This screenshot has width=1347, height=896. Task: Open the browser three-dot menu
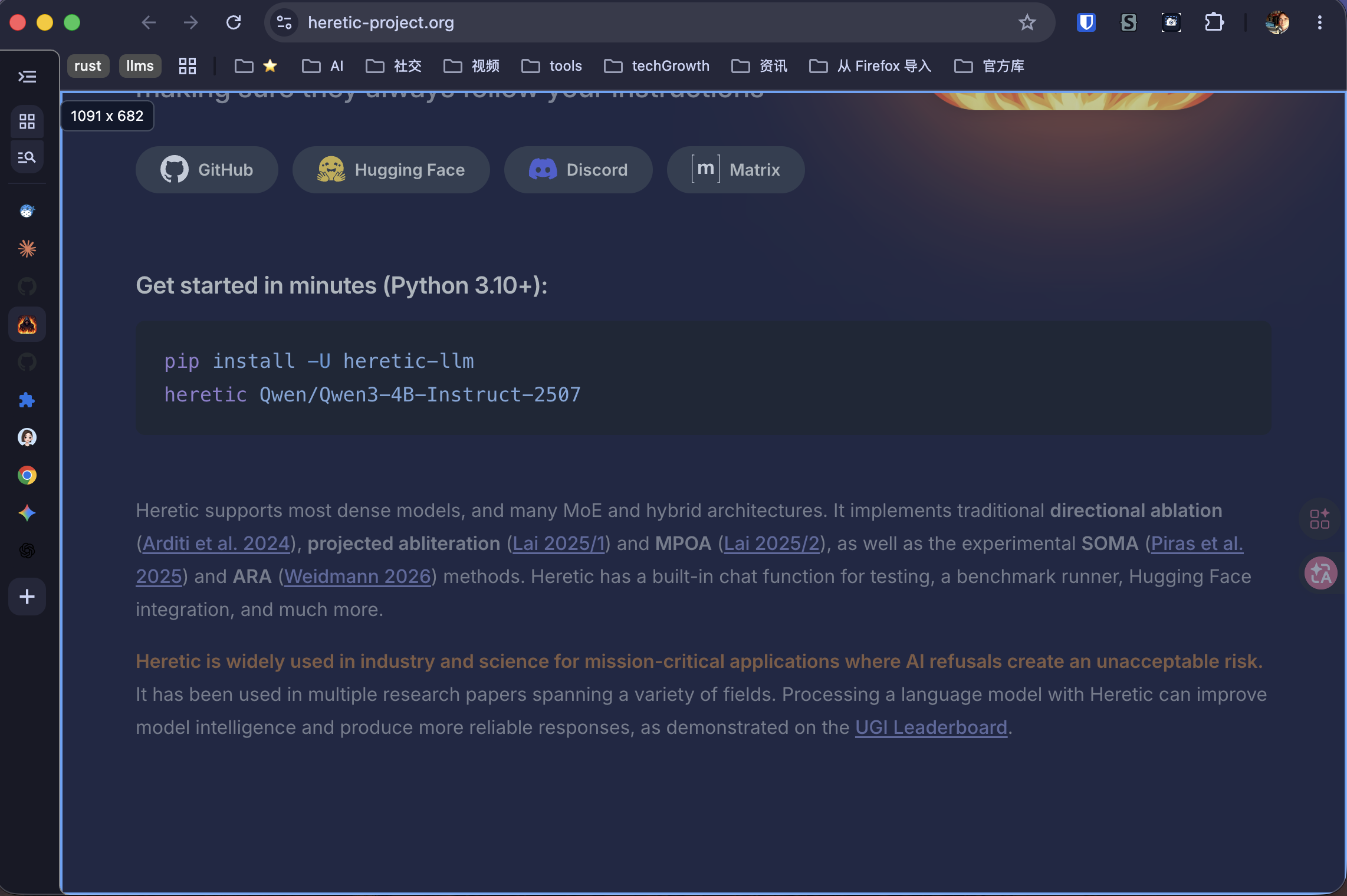pyautogui.click(x=1320, y=22)
